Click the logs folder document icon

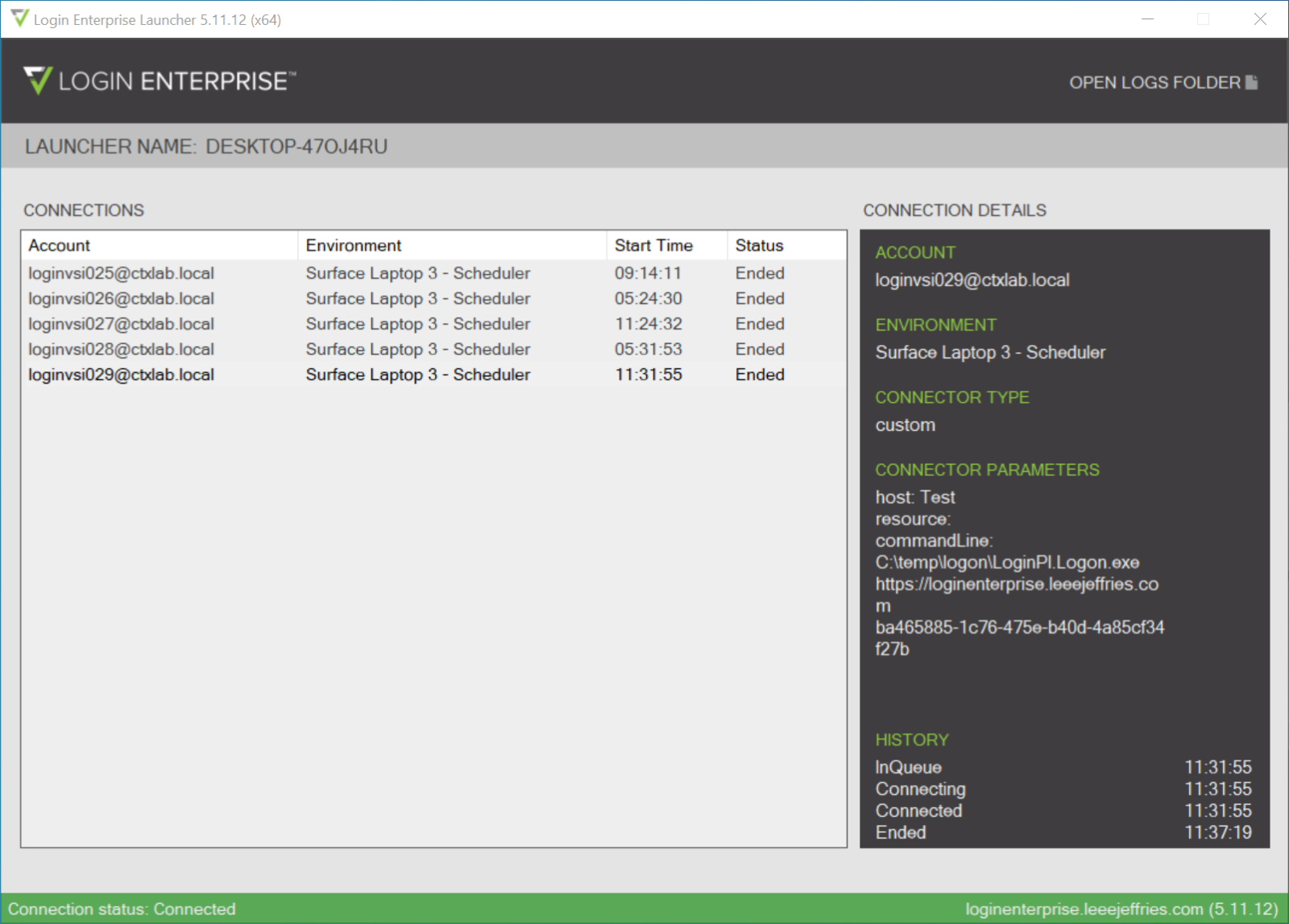pos(1251,82)
